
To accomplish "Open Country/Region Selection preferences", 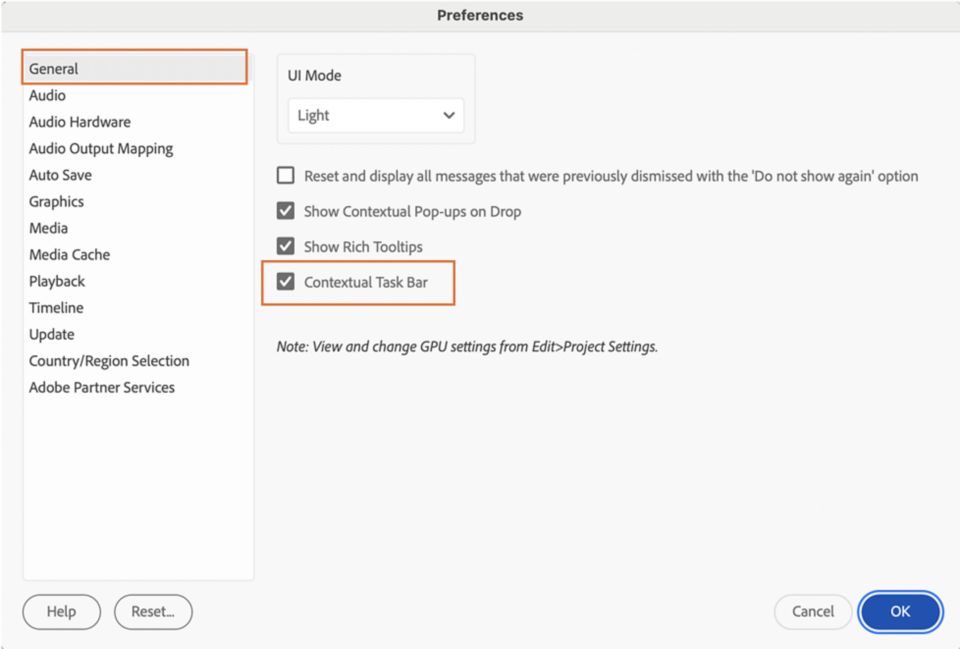I will (109, 361).
